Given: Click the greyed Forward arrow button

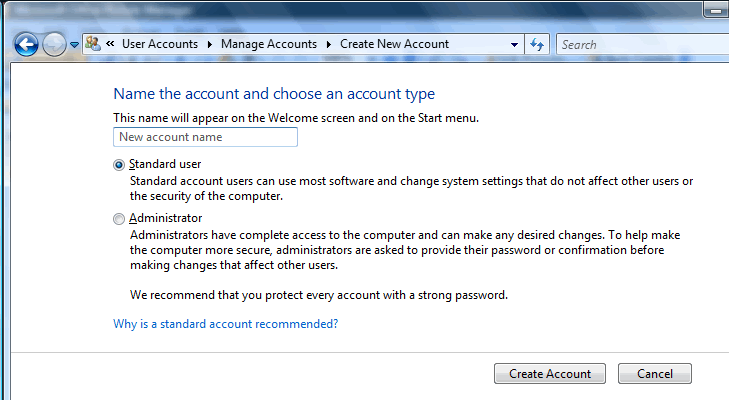Looking at the screenshot, I should coord(54,44).
